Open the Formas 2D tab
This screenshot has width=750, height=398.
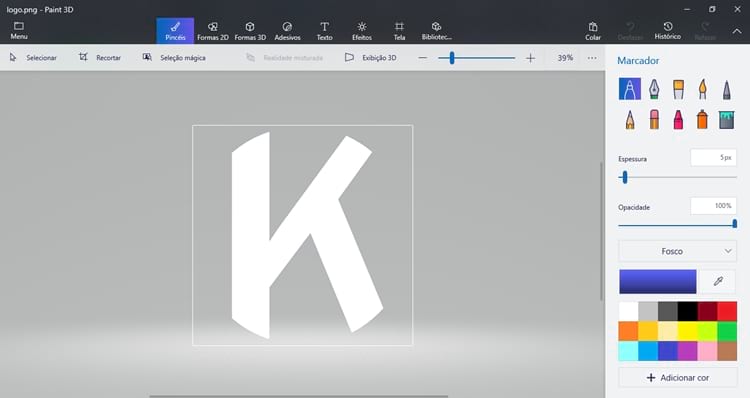[212, 31]
